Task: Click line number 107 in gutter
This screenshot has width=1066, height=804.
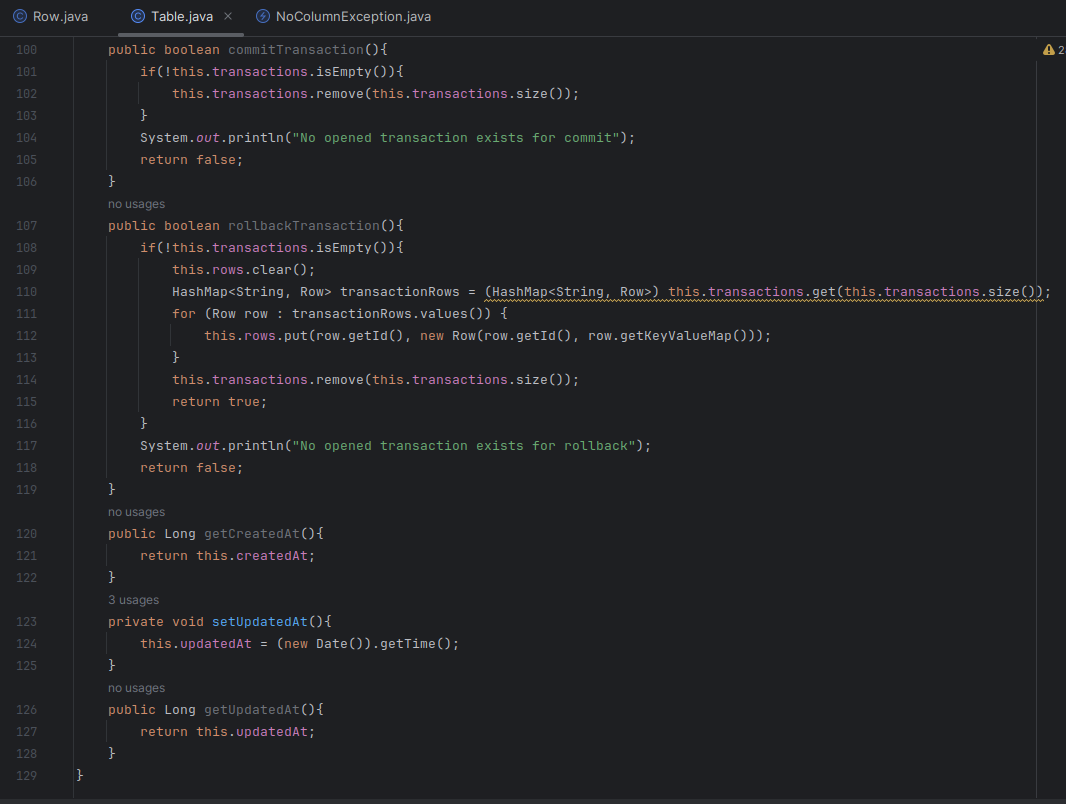Action: 27,226
